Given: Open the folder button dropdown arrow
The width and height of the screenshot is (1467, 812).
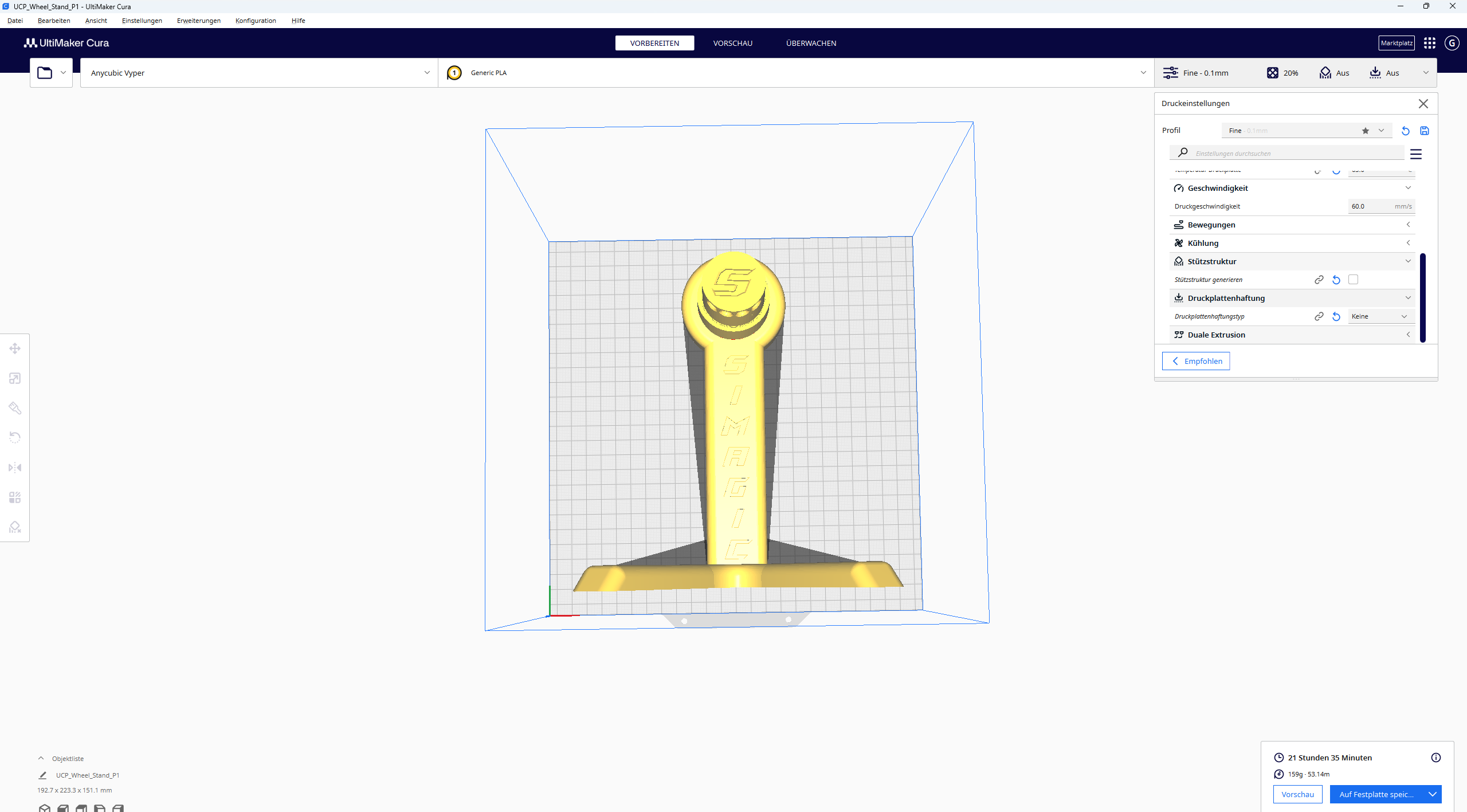Looking at the screenshot, I should [x=63, y=73].
